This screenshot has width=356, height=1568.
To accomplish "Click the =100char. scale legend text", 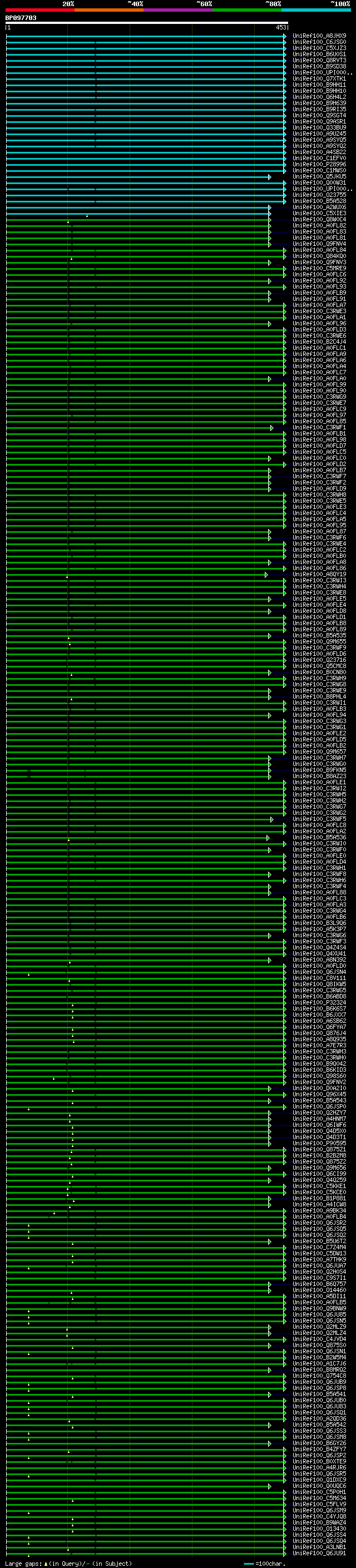I will coord(270,1563).
